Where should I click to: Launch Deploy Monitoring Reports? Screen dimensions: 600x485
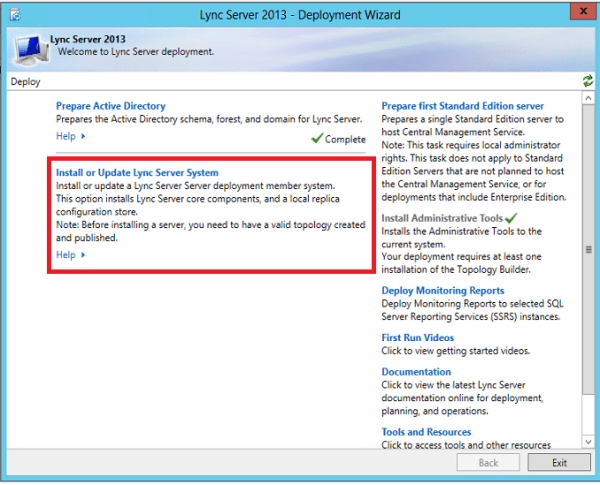[443, 291]
